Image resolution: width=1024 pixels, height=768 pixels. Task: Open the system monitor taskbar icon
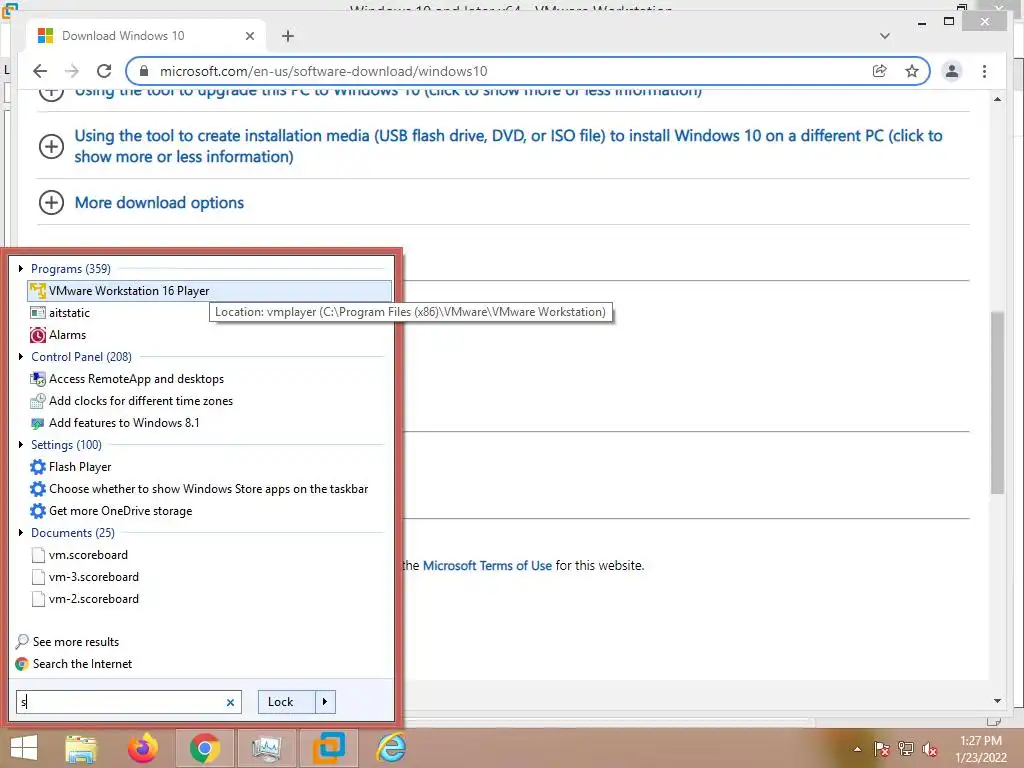[x=266, y=748]
